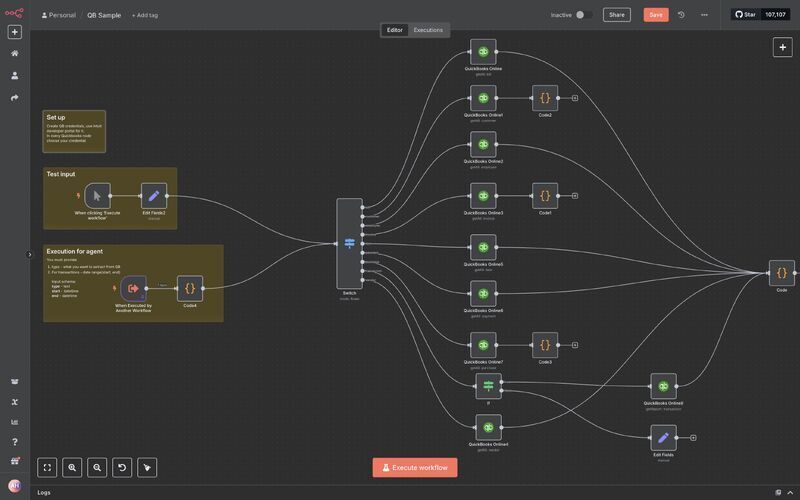Toggle the workflow Inactive switch
Viewport: 800px width, 500px height.
(x=584, y=15)
